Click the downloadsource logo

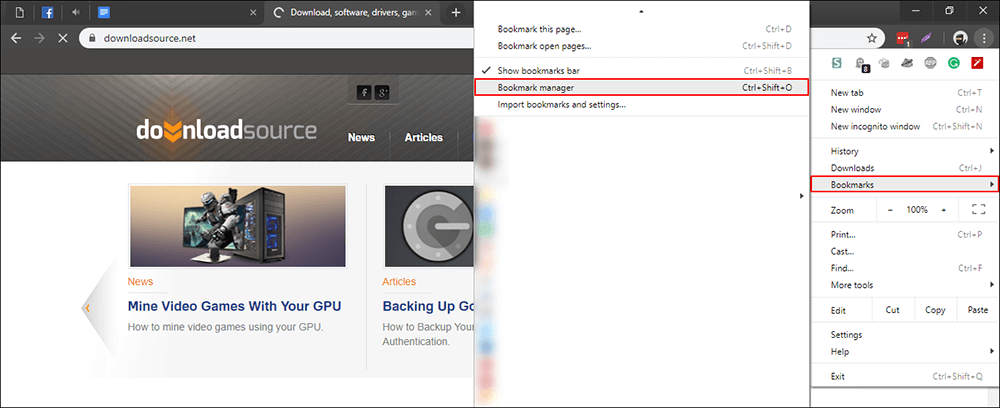click(226, 130)
